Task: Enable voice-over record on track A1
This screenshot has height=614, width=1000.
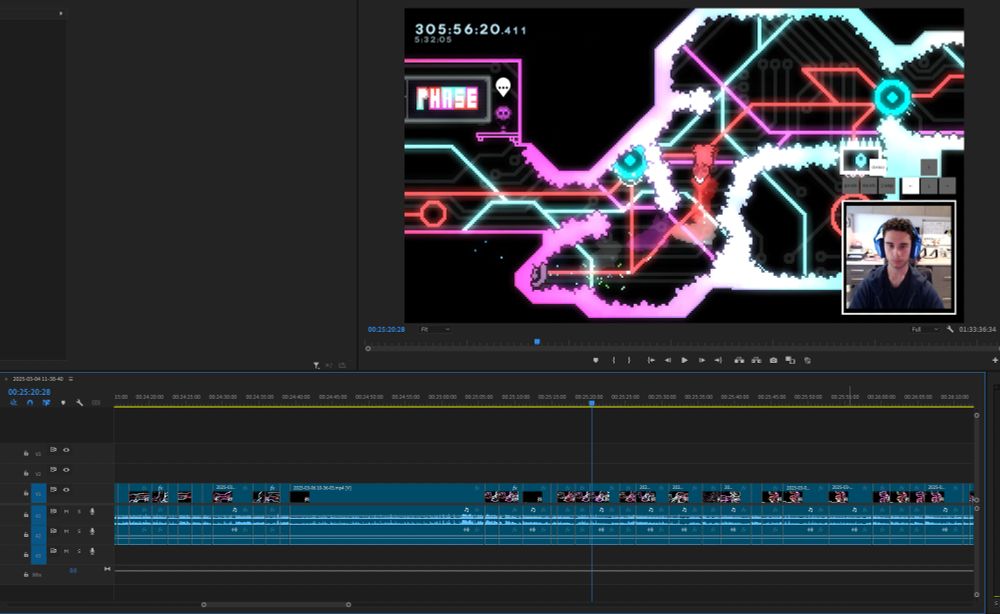Action: (x=92, y=511)
